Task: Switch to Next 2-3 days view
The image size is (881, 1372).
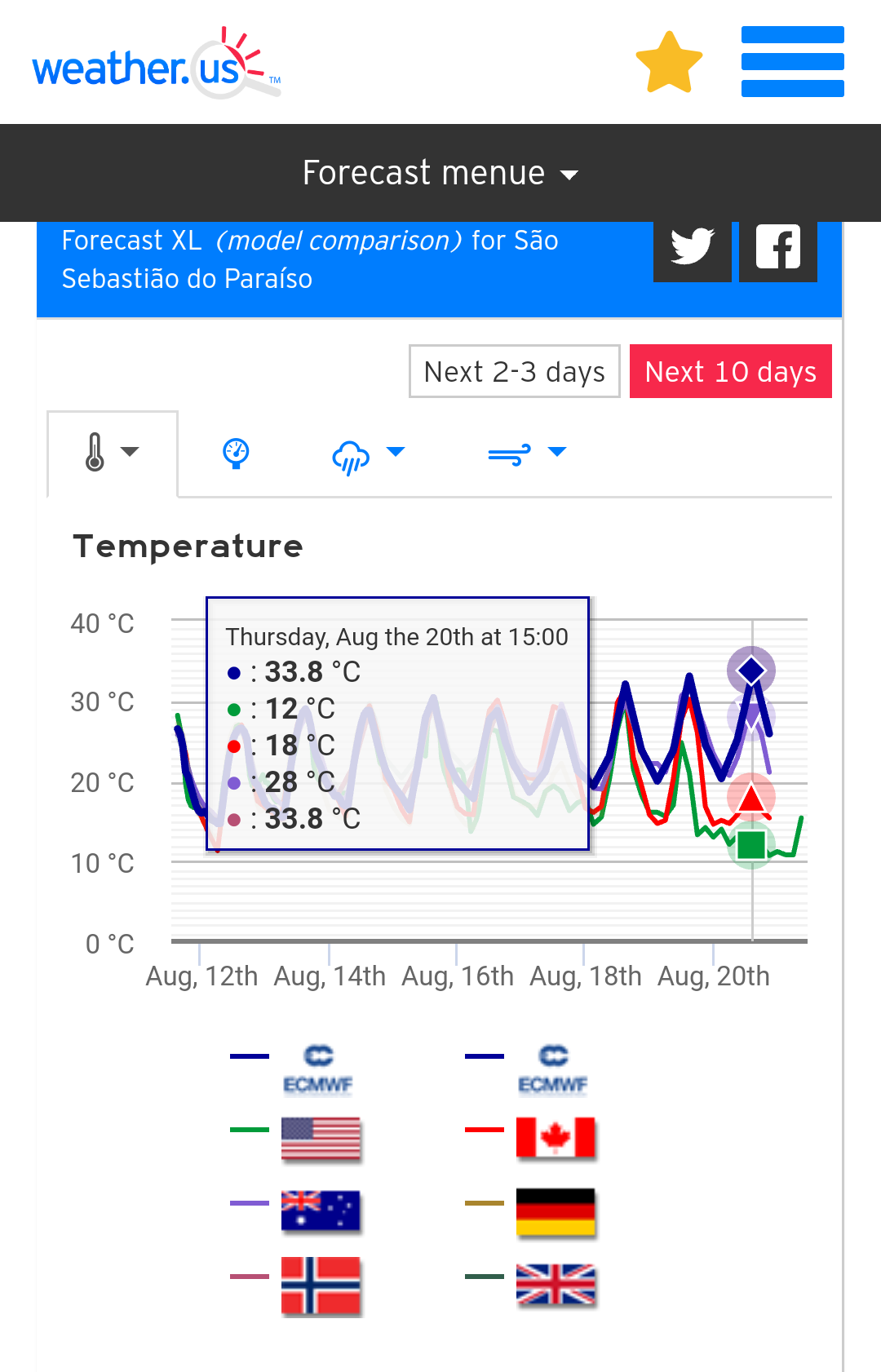Action: (x=515, y=371)
